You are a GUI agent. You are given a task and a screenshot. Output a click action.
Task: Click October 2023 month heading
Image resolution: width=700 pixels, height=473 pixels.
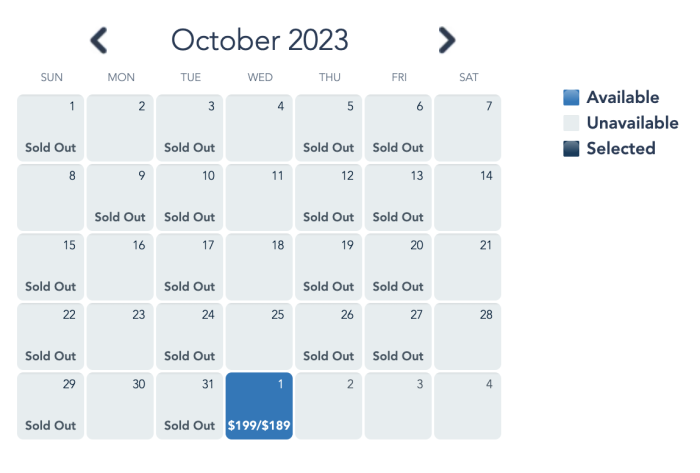[259, 40]
